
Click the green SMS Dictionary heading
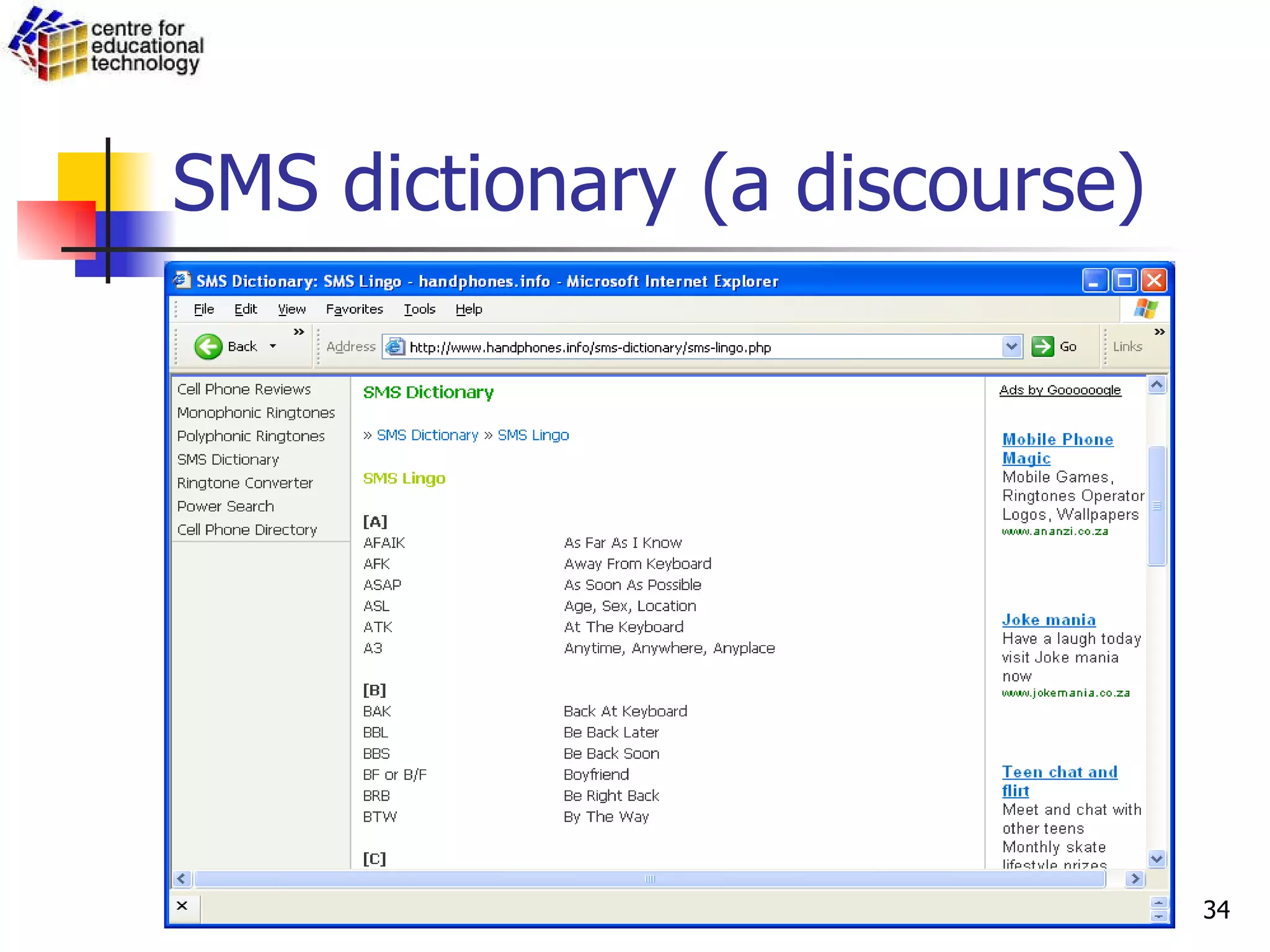[429, 392]
